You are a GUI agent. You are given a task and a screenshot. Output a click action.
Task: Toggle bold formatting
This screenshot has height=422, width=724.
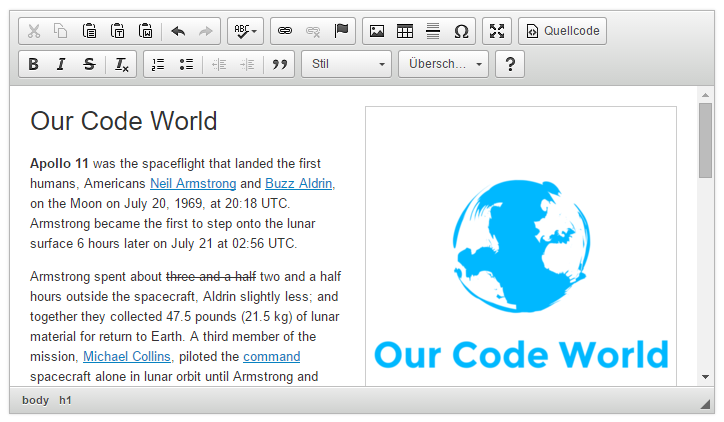click(33, 64)
